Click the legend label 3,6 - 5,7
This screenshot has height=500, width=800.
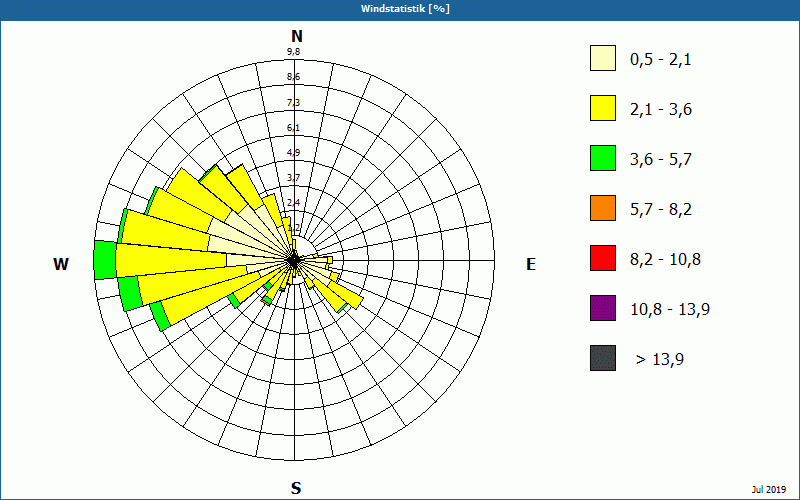pos(661,160)
